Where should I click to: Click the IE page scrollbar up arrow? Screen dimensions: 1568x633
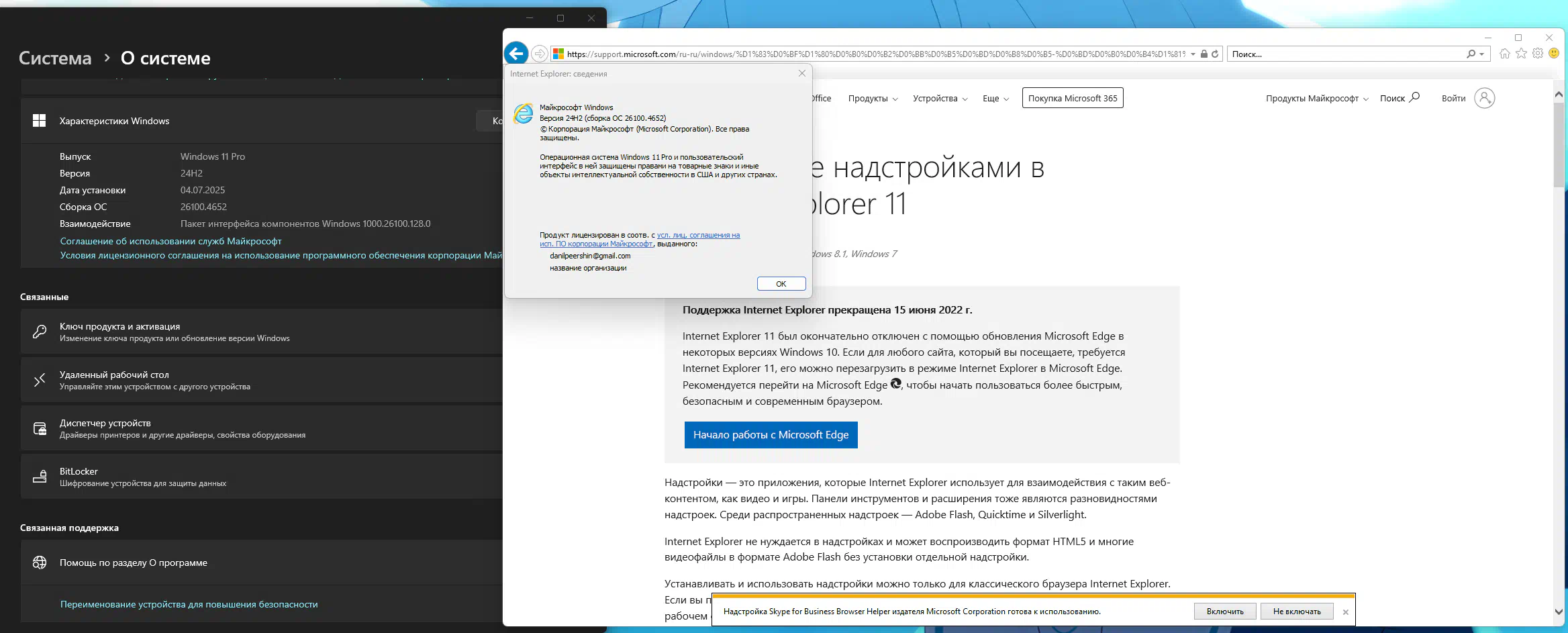click(1559, 95)
